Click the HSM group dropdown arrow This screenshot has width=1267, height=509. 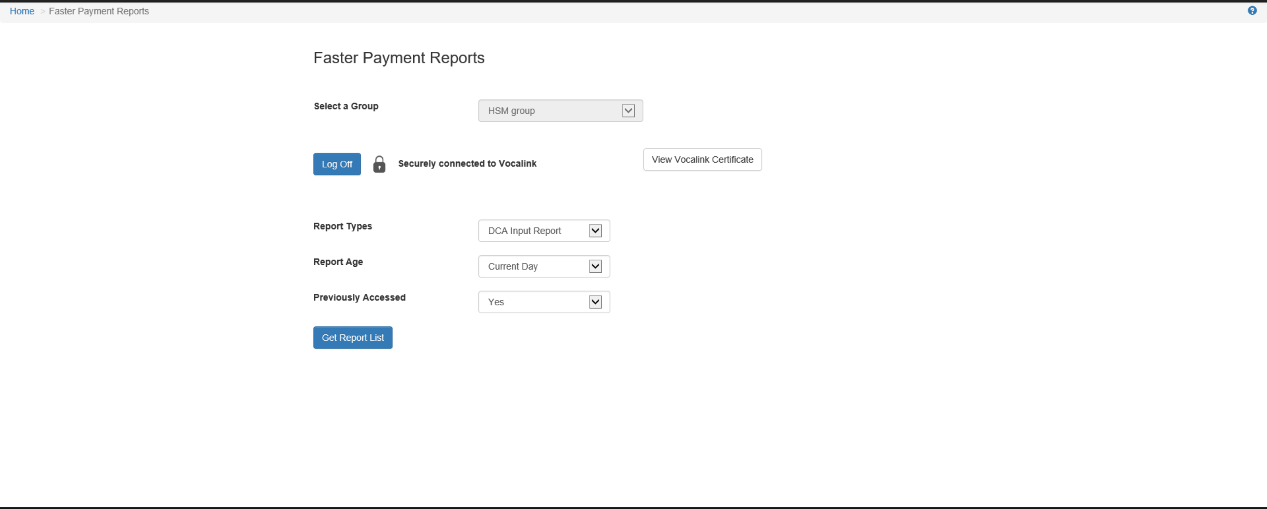[x=628, y=111]
